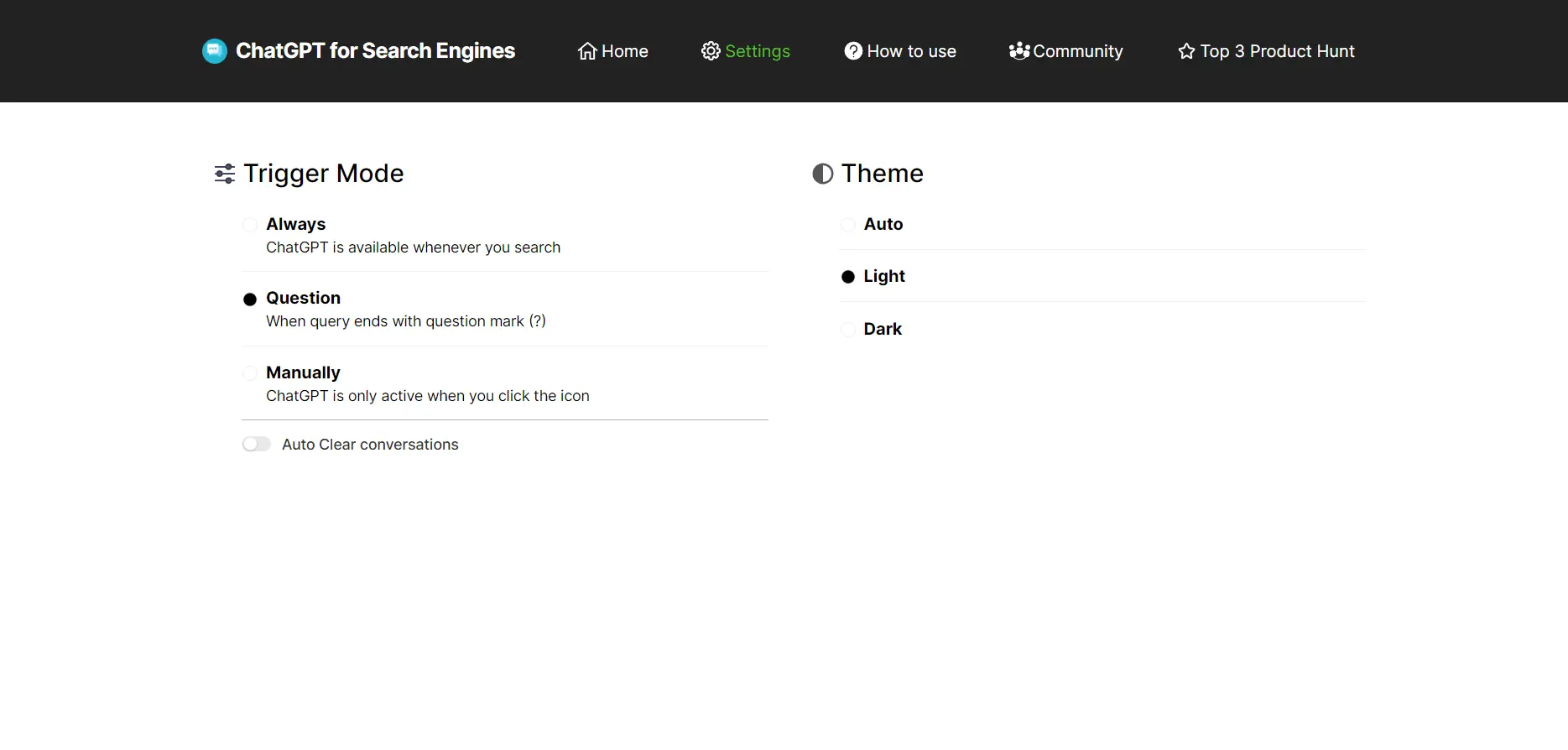Click the How to use question icon
Viewport: 1568px width, 750px height.
pos(853,51)
